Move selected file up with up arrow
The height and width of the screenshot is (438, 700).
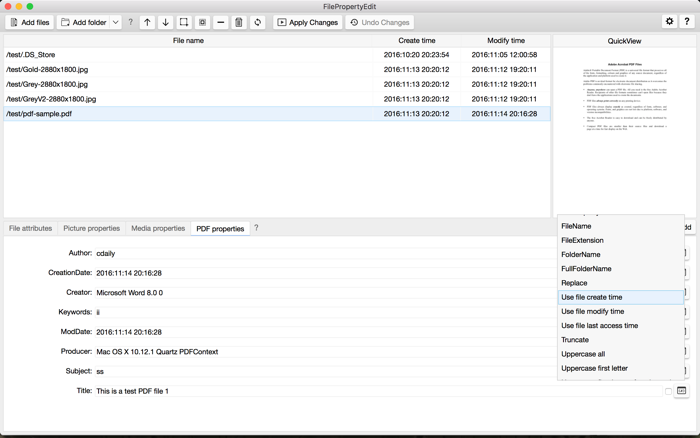pos(147,22)
